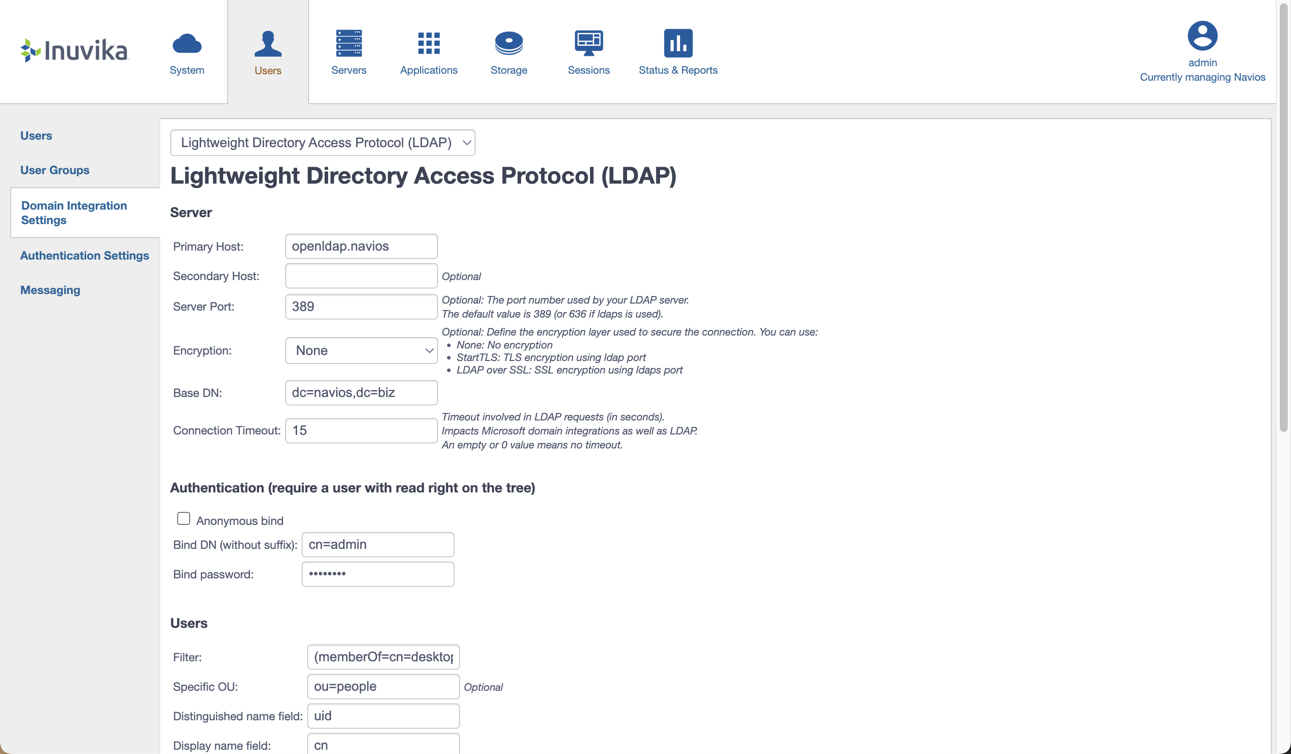This screenshot has height=754, width=1291.
Task: Click the Bind DN input field
Action: point(378,545)
